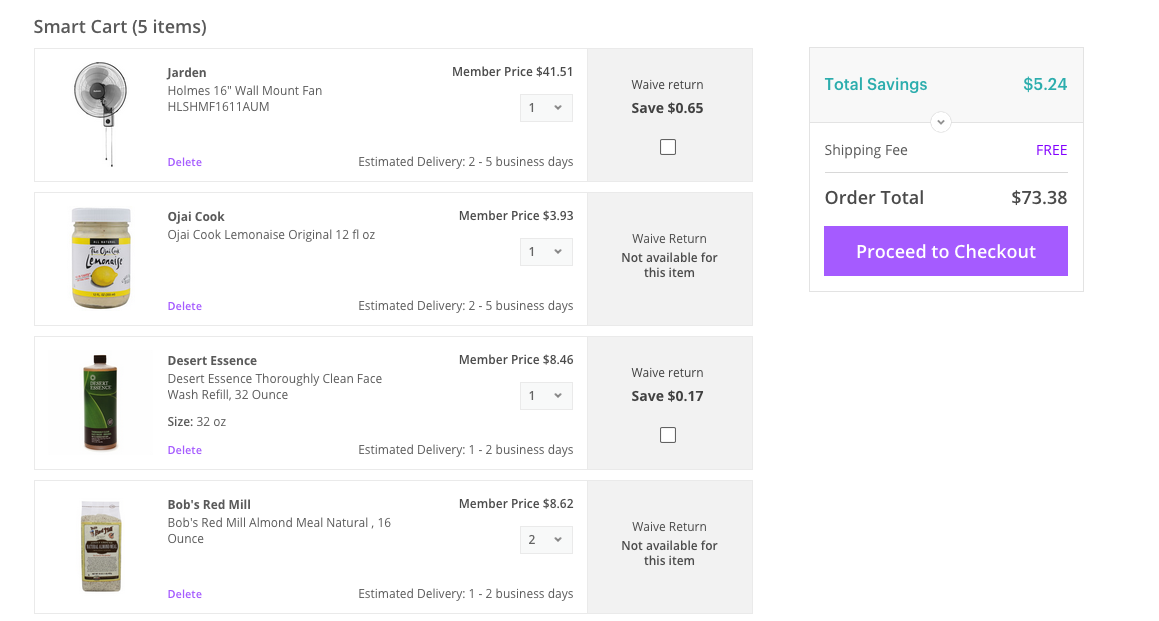1159x621 pixels.
Task: Open Bob's Red Mill quantity dropdown
Action: [545, 539]
